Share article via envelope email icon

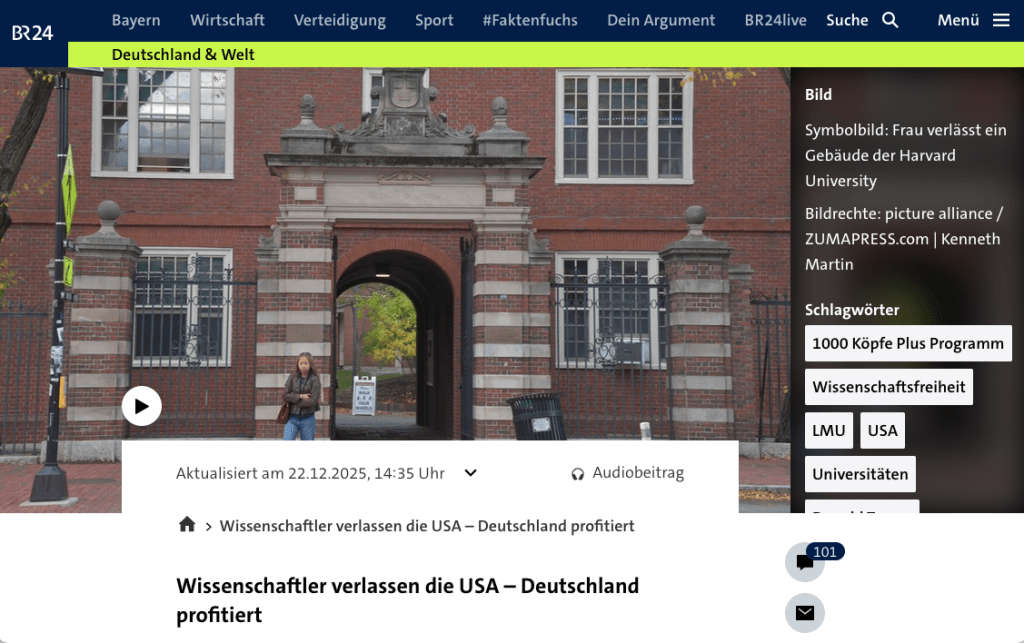click(805, 613)
